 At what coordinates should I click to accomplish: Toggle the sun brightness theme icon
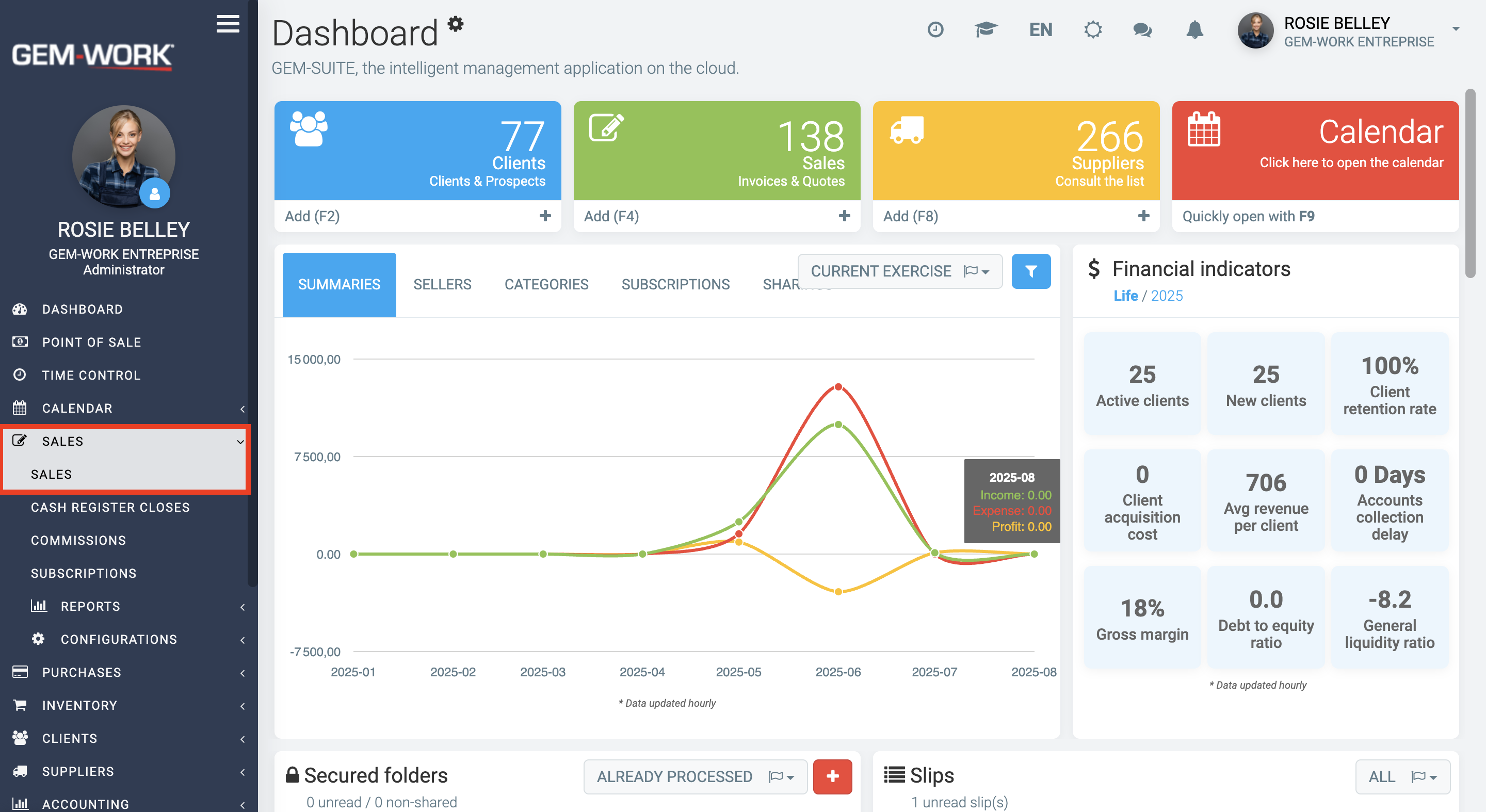click(x=1093, y=29)
